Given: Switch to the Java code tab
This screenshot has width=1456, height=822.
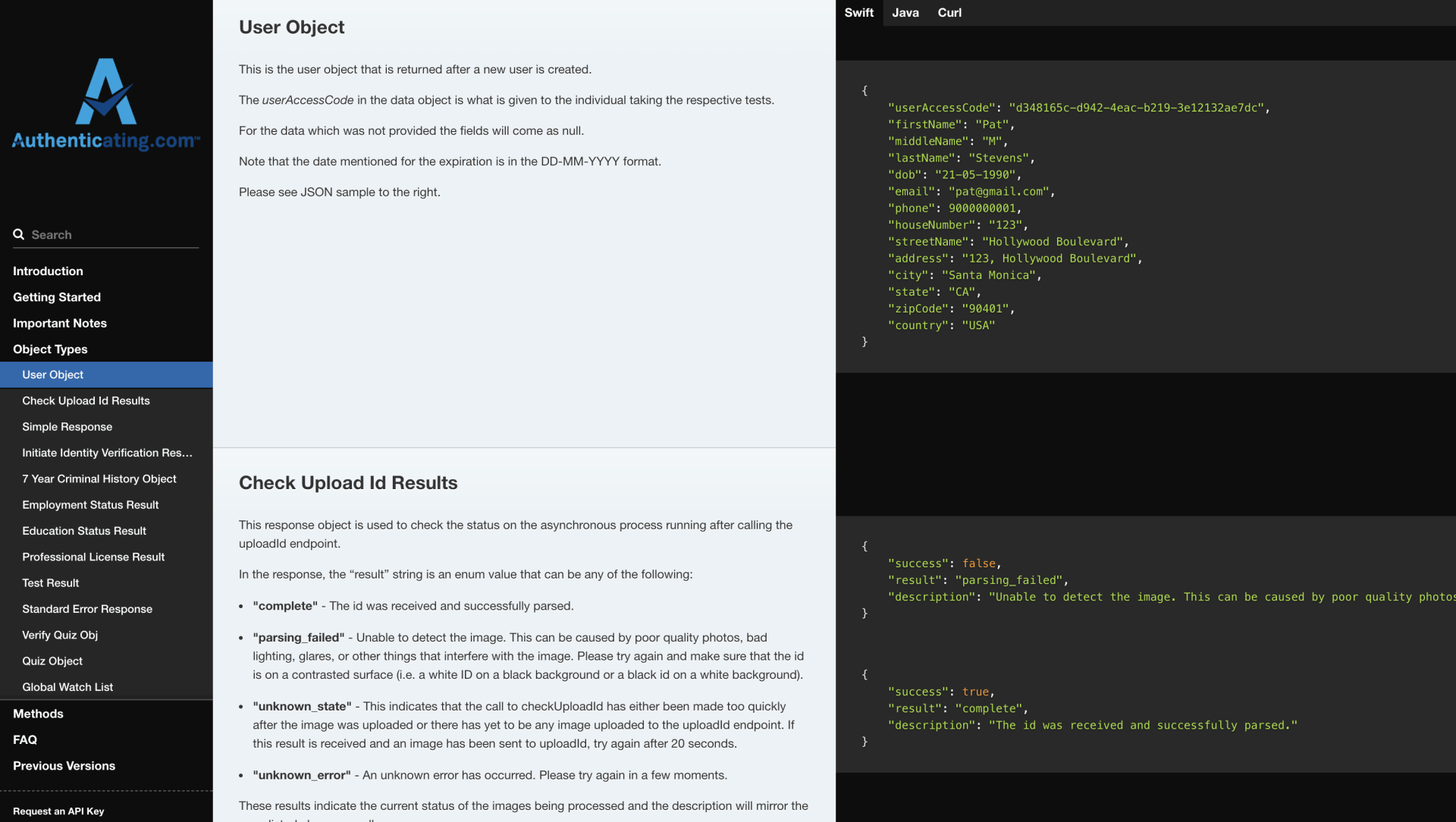Looking at the screenshot, I should point(905,13).
